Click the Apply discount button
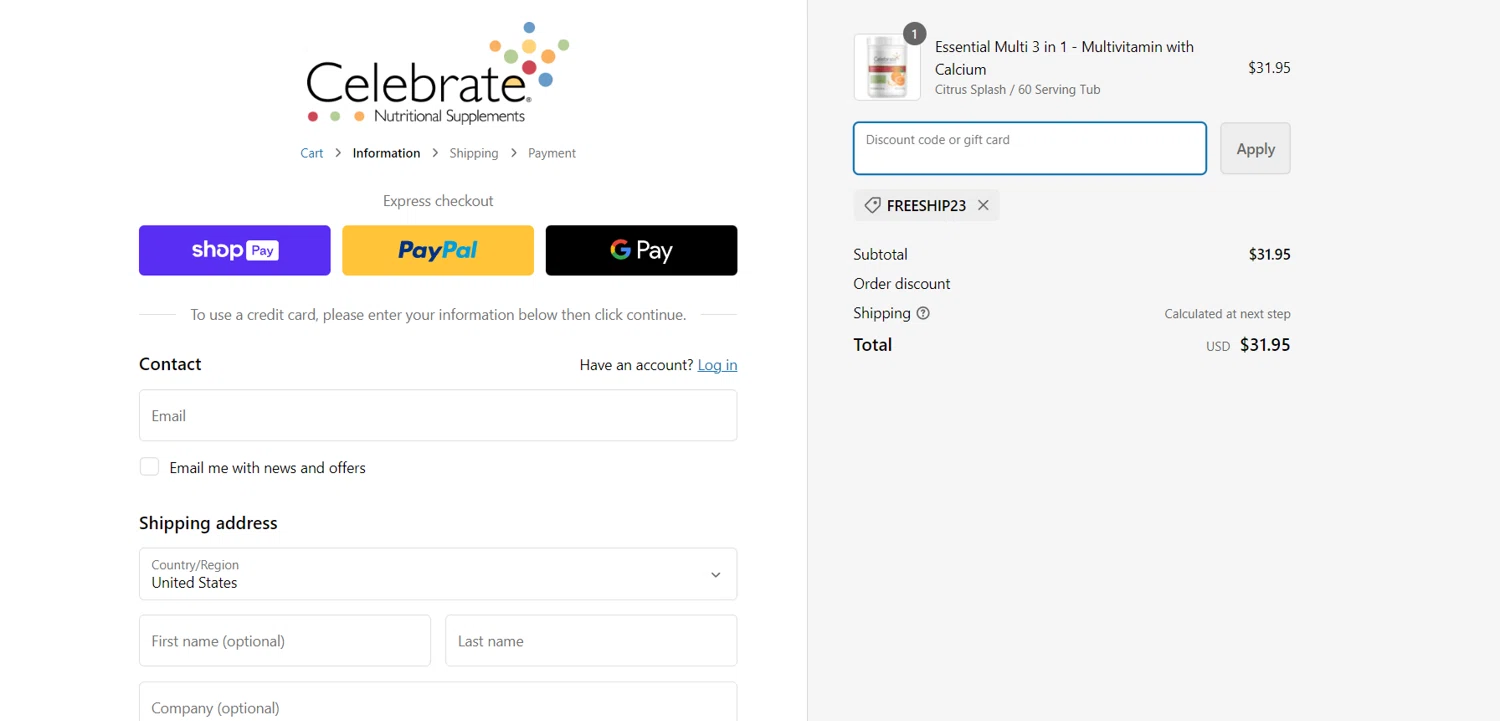 1255,148
